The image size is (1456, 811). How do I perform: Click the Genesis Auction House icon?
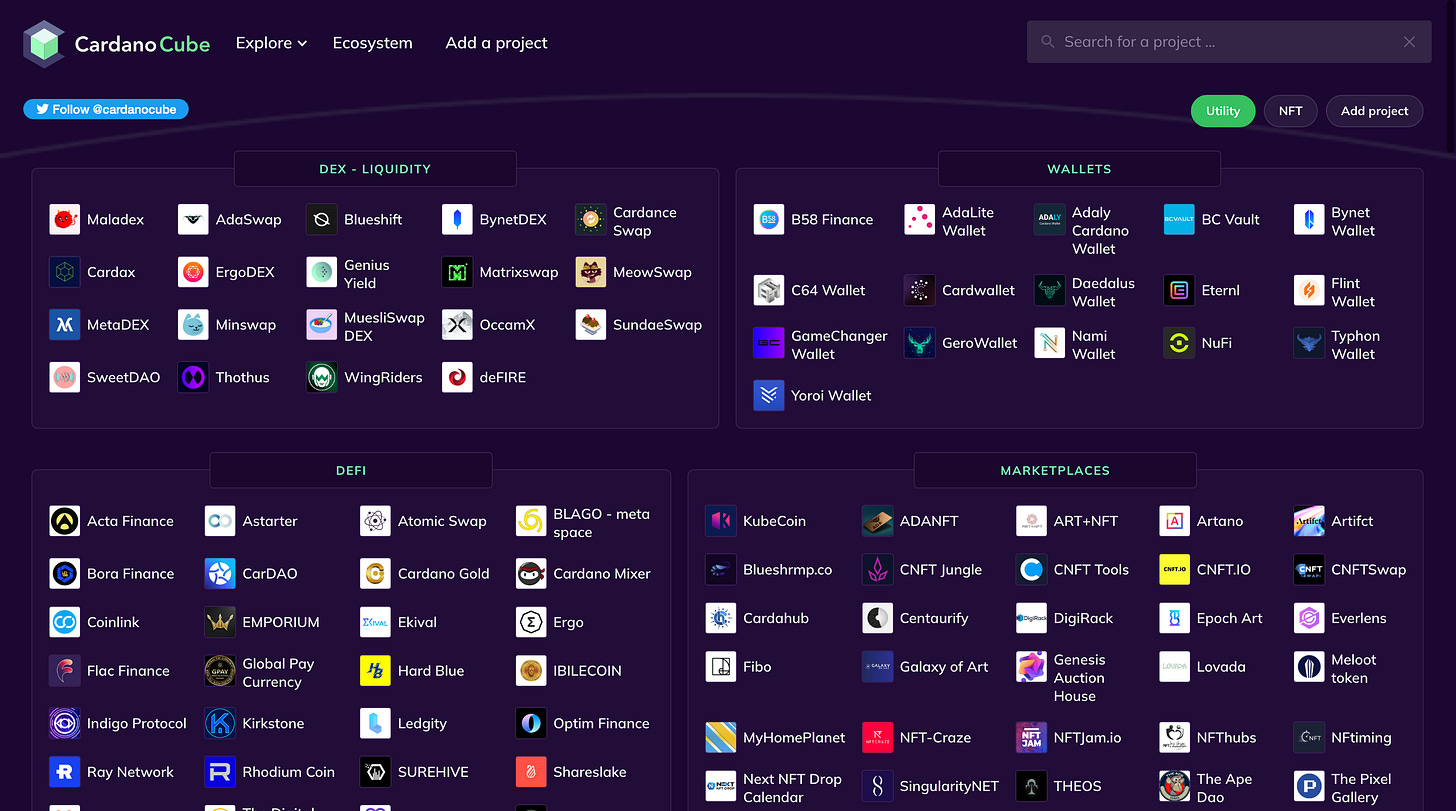[x=1031, y=667]
